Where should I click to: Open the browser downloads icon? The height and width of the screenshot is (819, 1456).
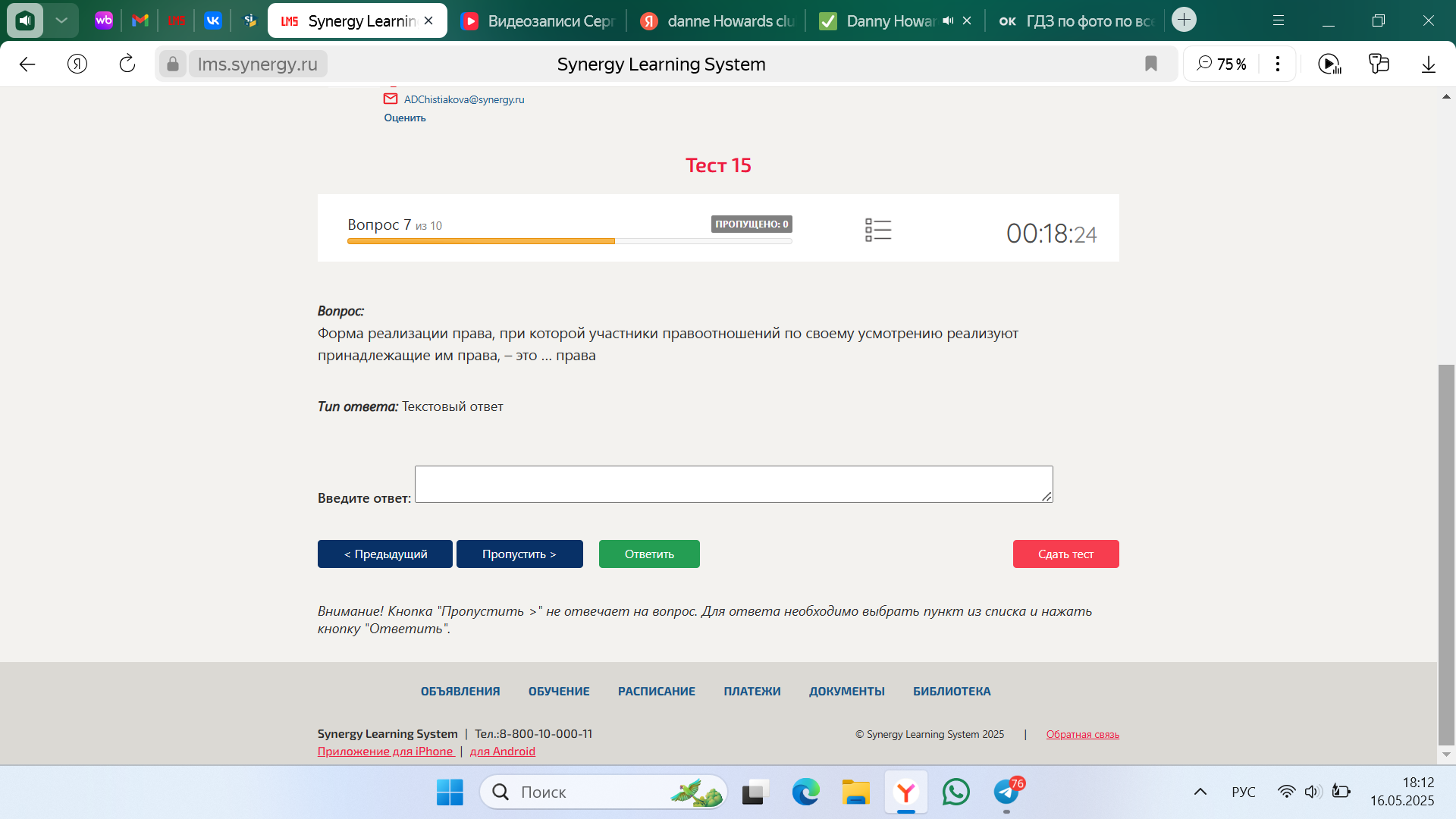1428,64
